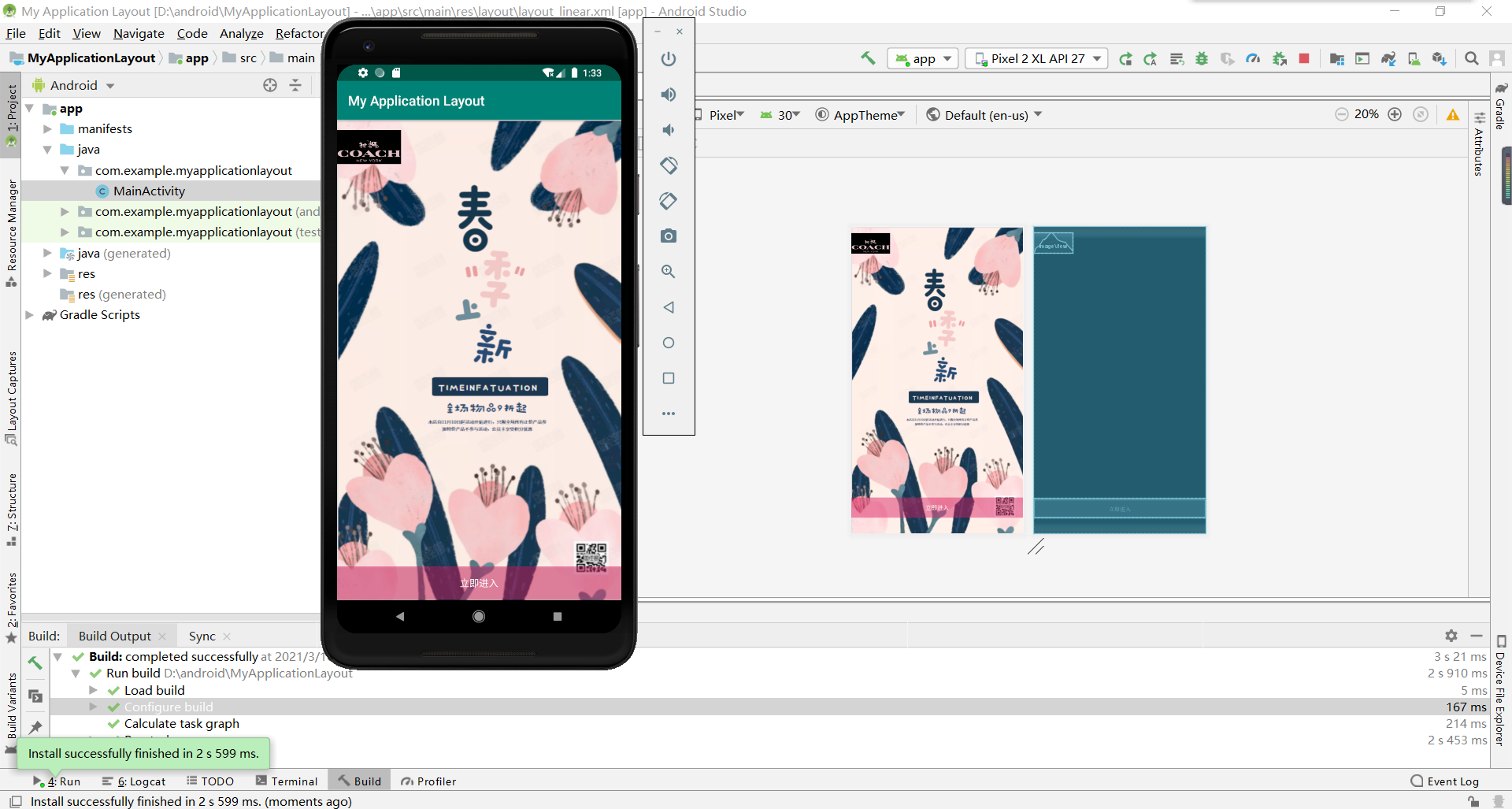Image resolution: width=1512 pixels, height=809 pixels.
Task: Open the File menu
Action: click(16, 33)
